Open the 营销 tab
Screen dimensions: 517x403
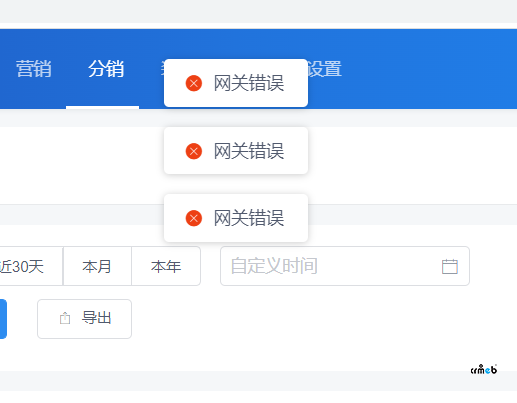(x=34, y=69)
